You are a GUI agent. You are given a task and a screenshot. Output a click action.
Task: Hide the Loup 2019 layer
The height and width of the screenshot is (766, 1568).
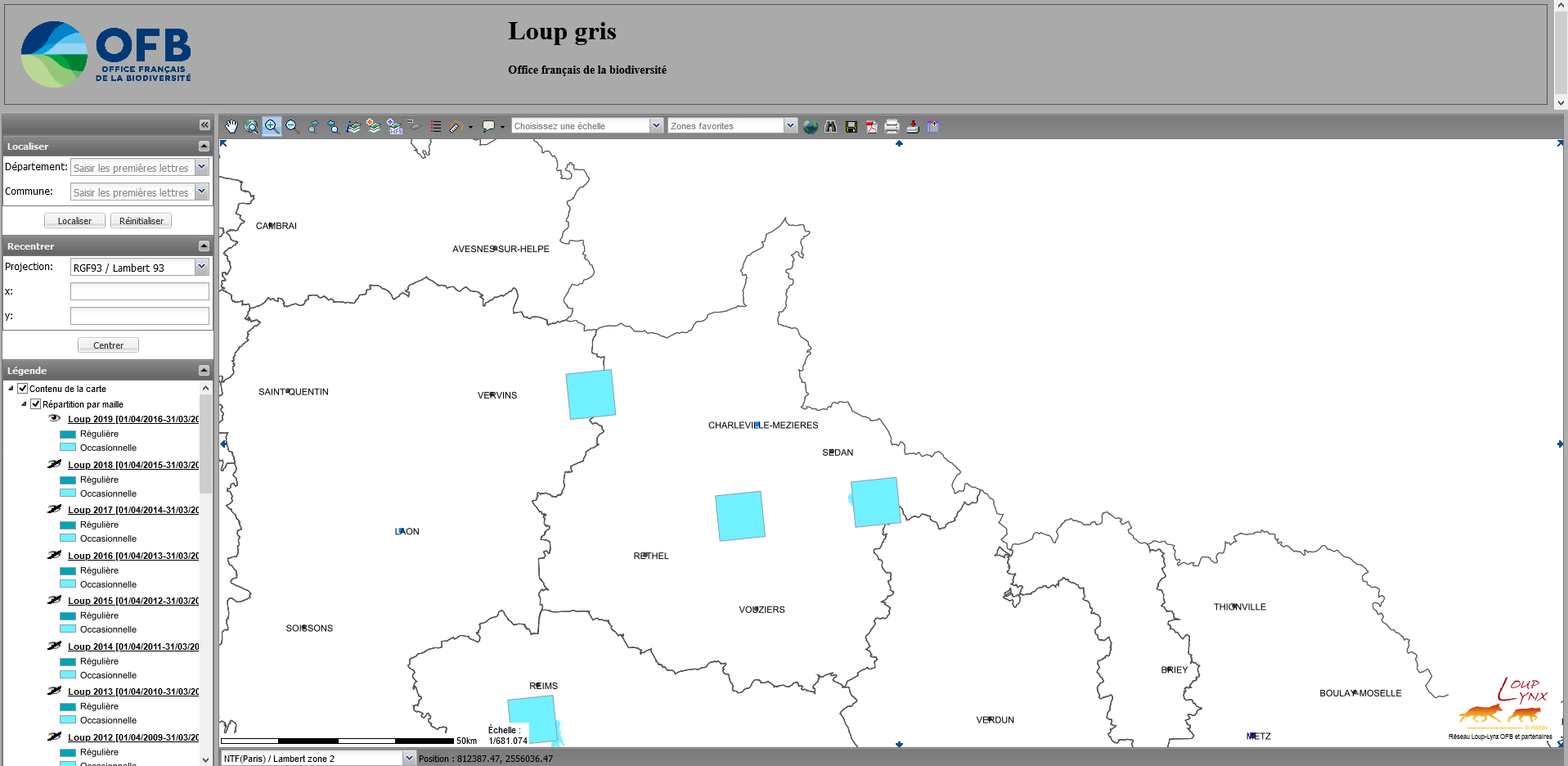pyautogui.click(x=55, y=418)
